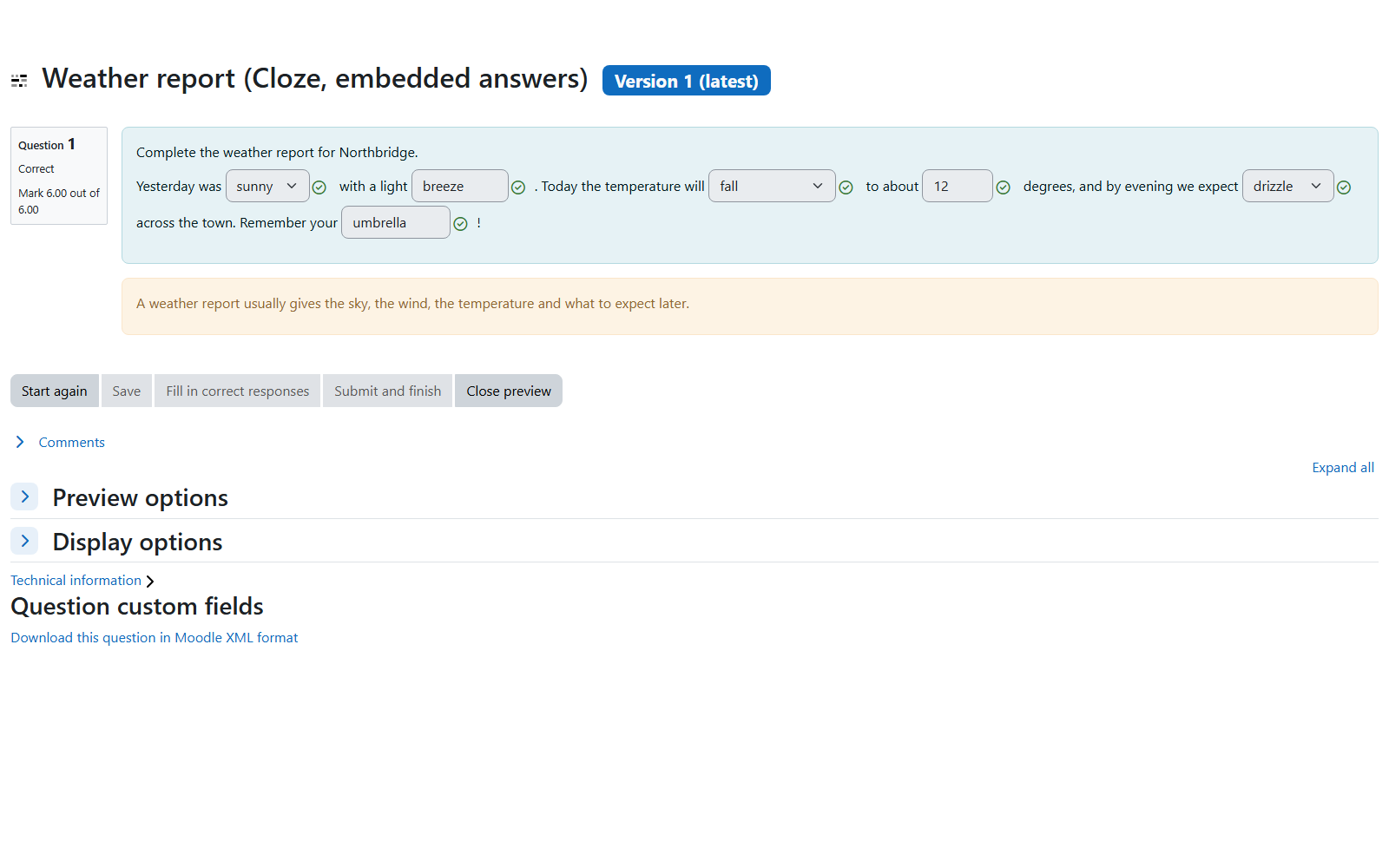Click the checkmark icon next to umbrella
Screen dimensions: 1389x868
coord(461,224)
